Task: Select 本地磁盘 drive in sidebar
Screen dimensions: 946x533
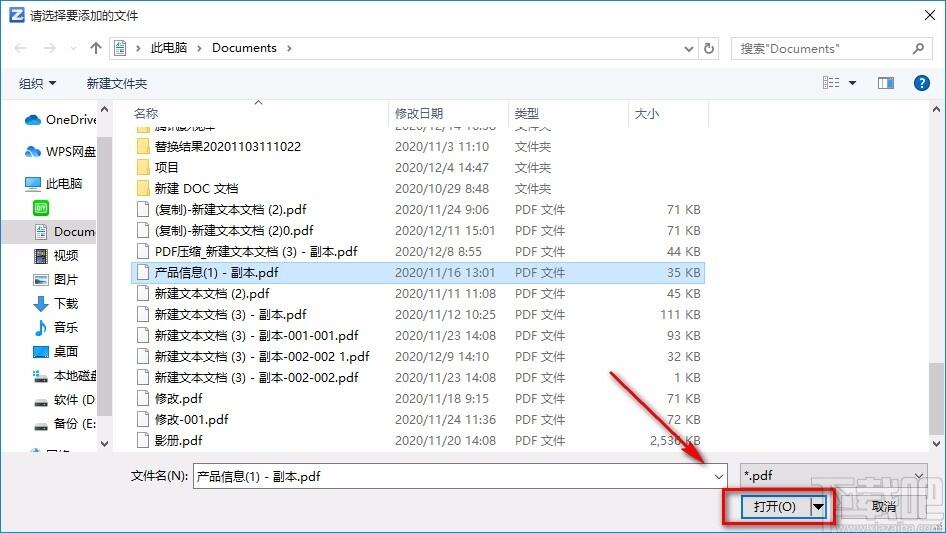Action: pos(65,375)
